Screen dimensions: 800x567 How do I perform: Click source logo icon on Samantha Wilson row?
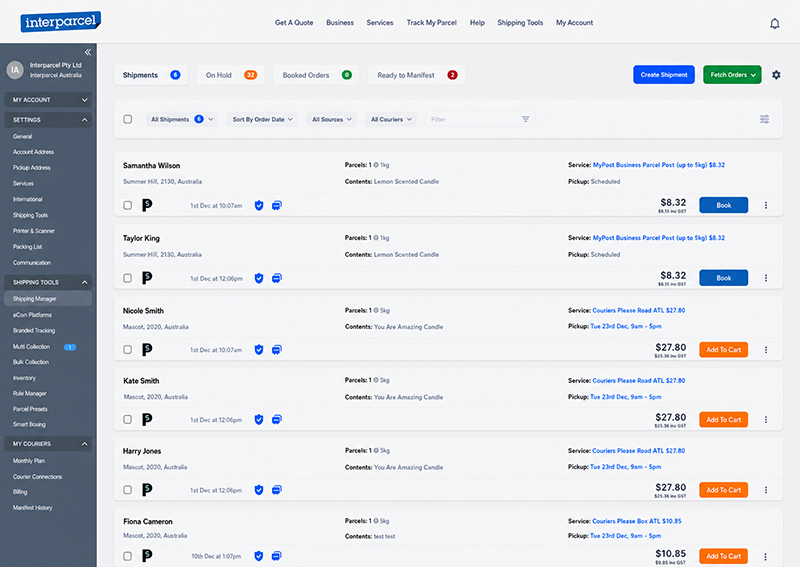147,205
